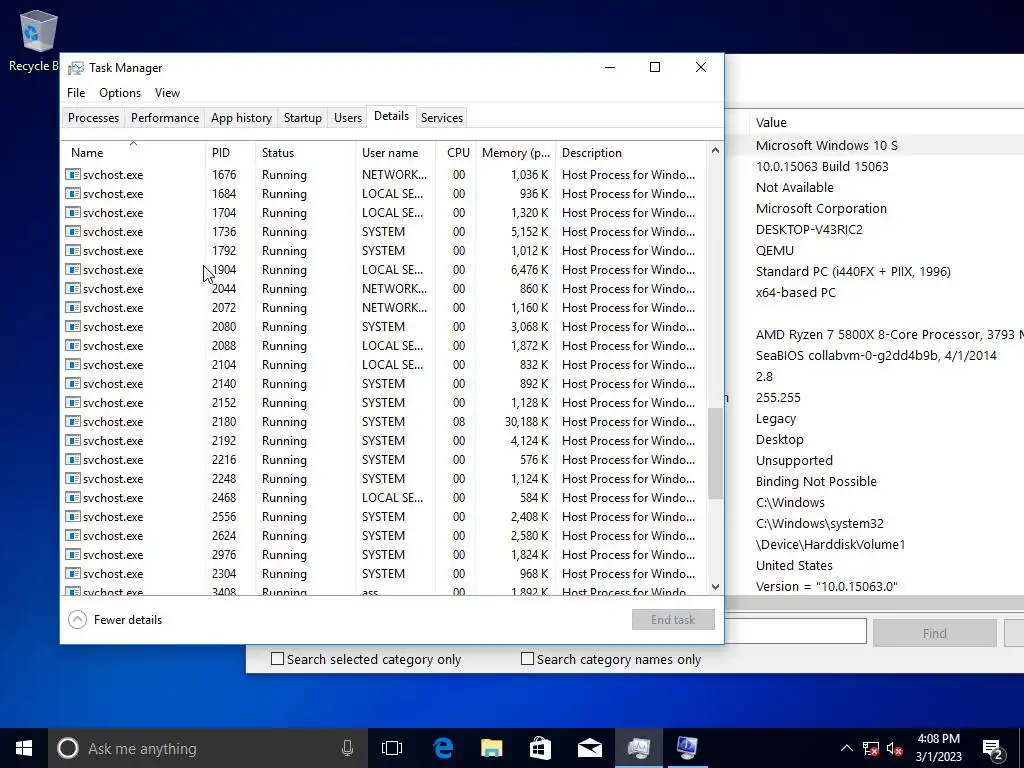Click the Value column header in System Information
Image resolution: width=1024 pixels, height=768 pixels.
[x=886, y=122]
